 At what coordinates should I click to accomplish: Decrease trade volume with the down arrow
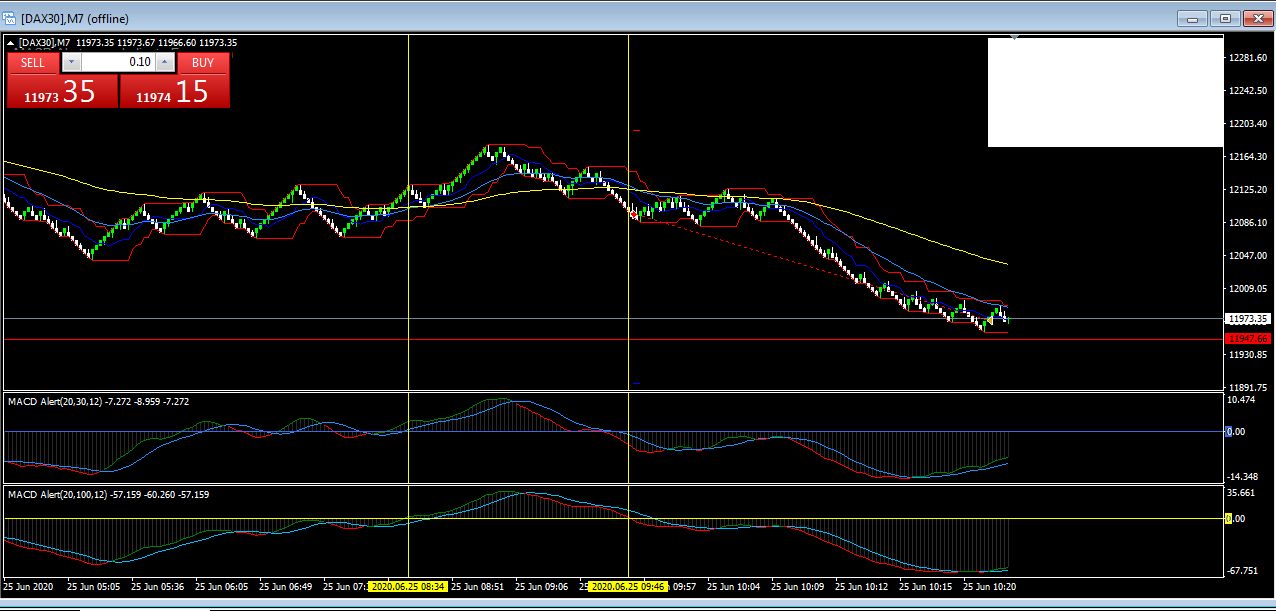pos(70,62)
